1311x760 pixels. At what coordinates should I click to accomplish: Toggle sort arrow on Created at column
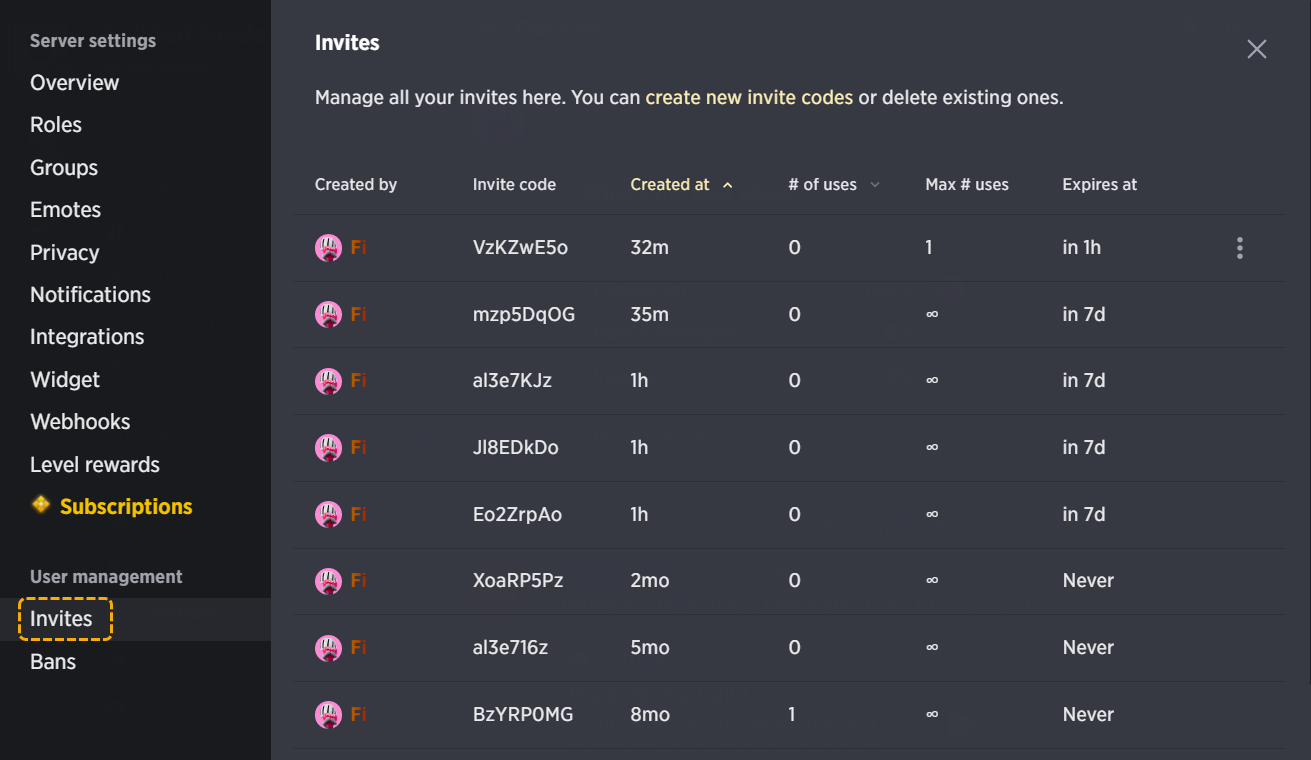tap(727, 185)
